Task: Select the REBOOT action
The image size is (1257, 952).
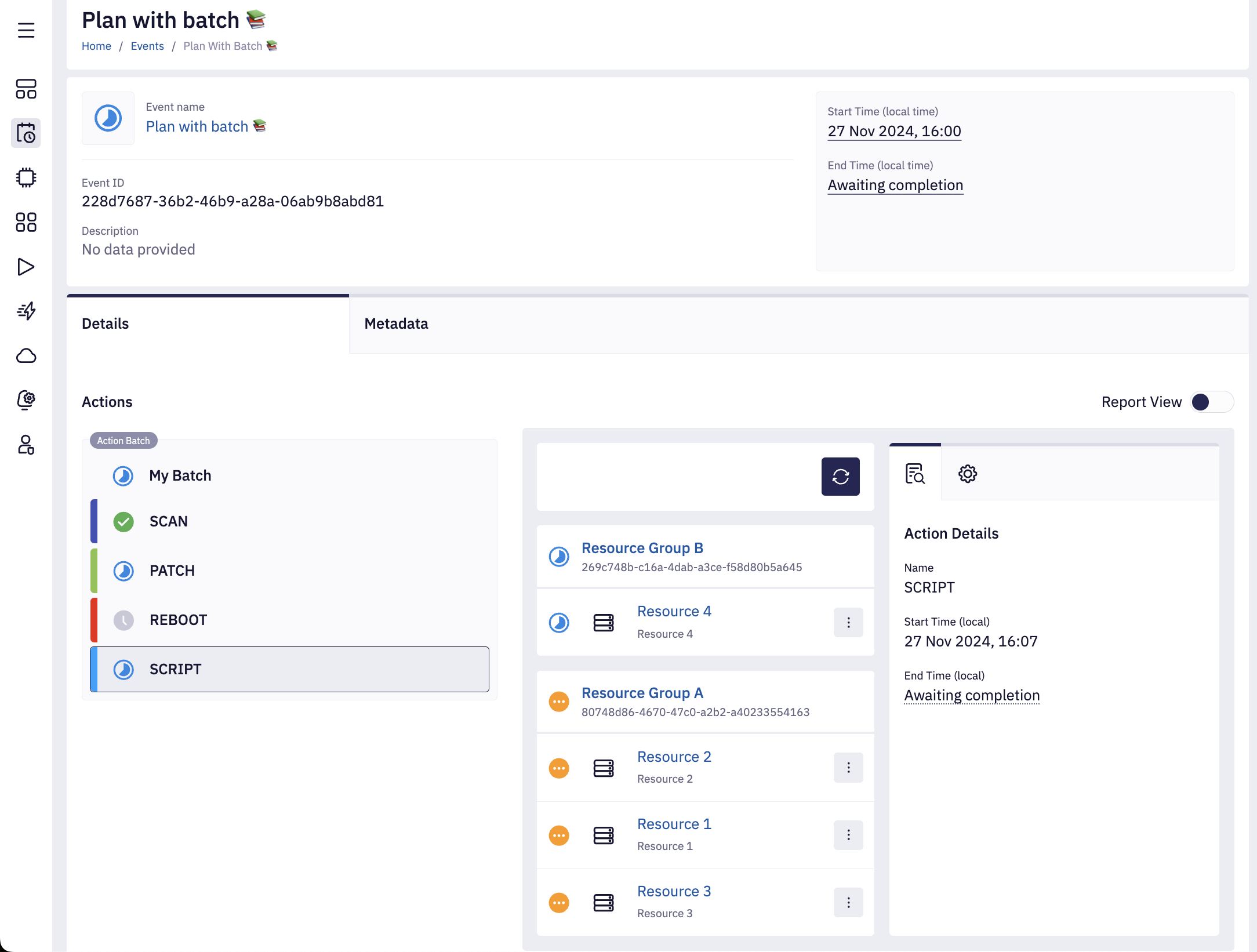Action: pyautogui.click(x=178, y=620)
